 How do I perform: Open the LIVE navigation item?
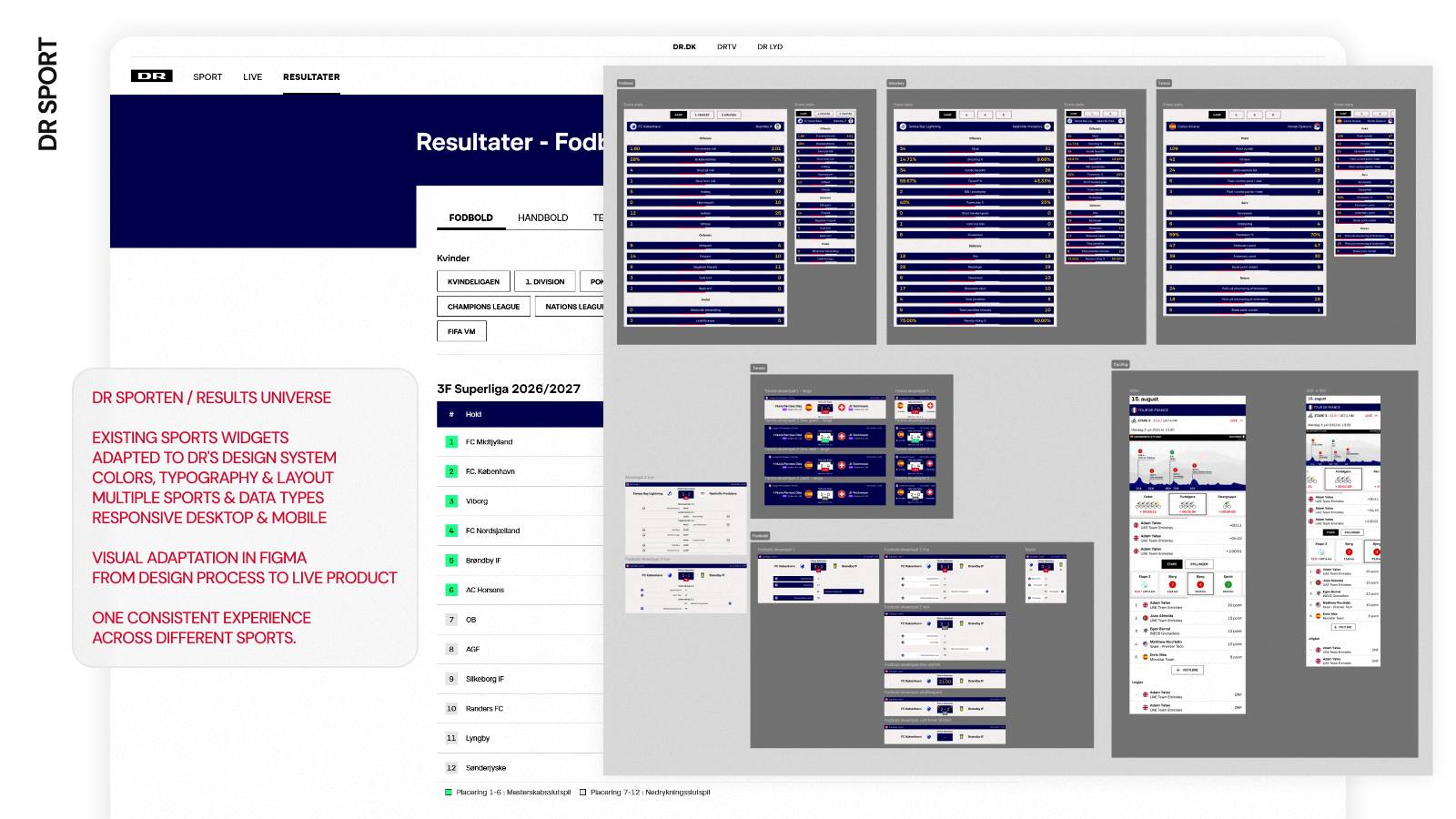[x=253, y=77]
